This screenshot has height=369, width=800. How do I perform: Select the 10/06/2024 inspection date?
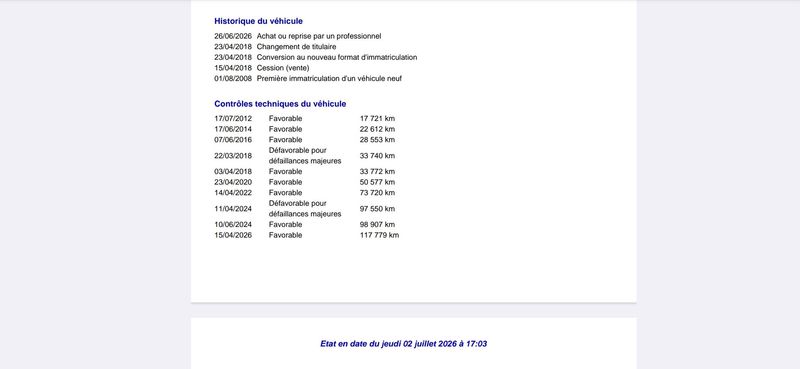pyautogui.click(x=233, y=225)
